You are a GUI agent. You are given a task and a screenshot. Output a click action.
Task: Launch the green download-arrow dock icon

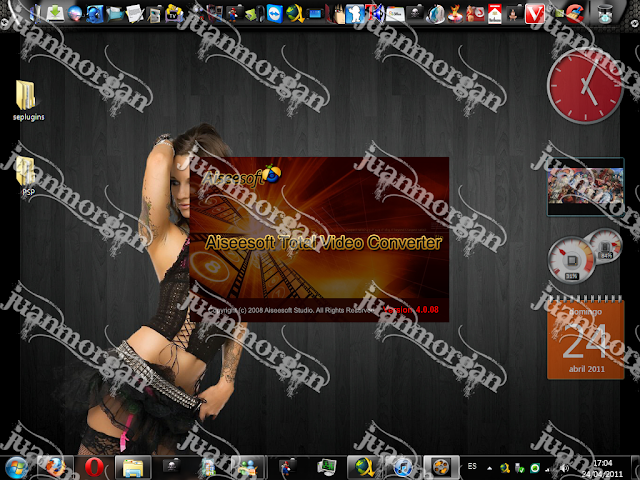click(x=55, y=13)
